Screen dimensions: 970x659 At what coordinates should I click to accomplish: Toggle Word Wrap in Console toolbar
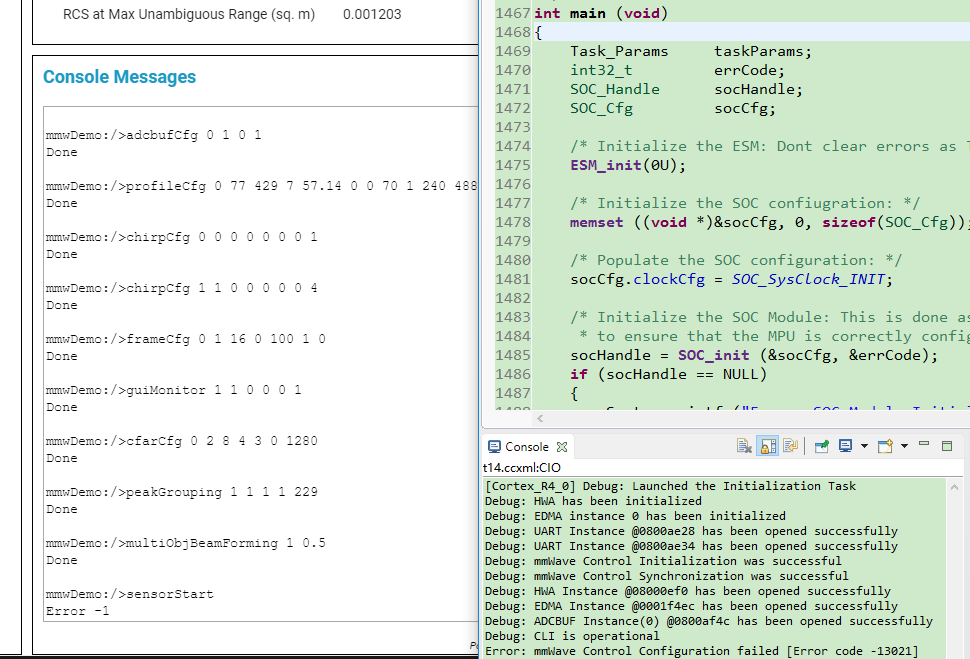[x=790, y=446]
